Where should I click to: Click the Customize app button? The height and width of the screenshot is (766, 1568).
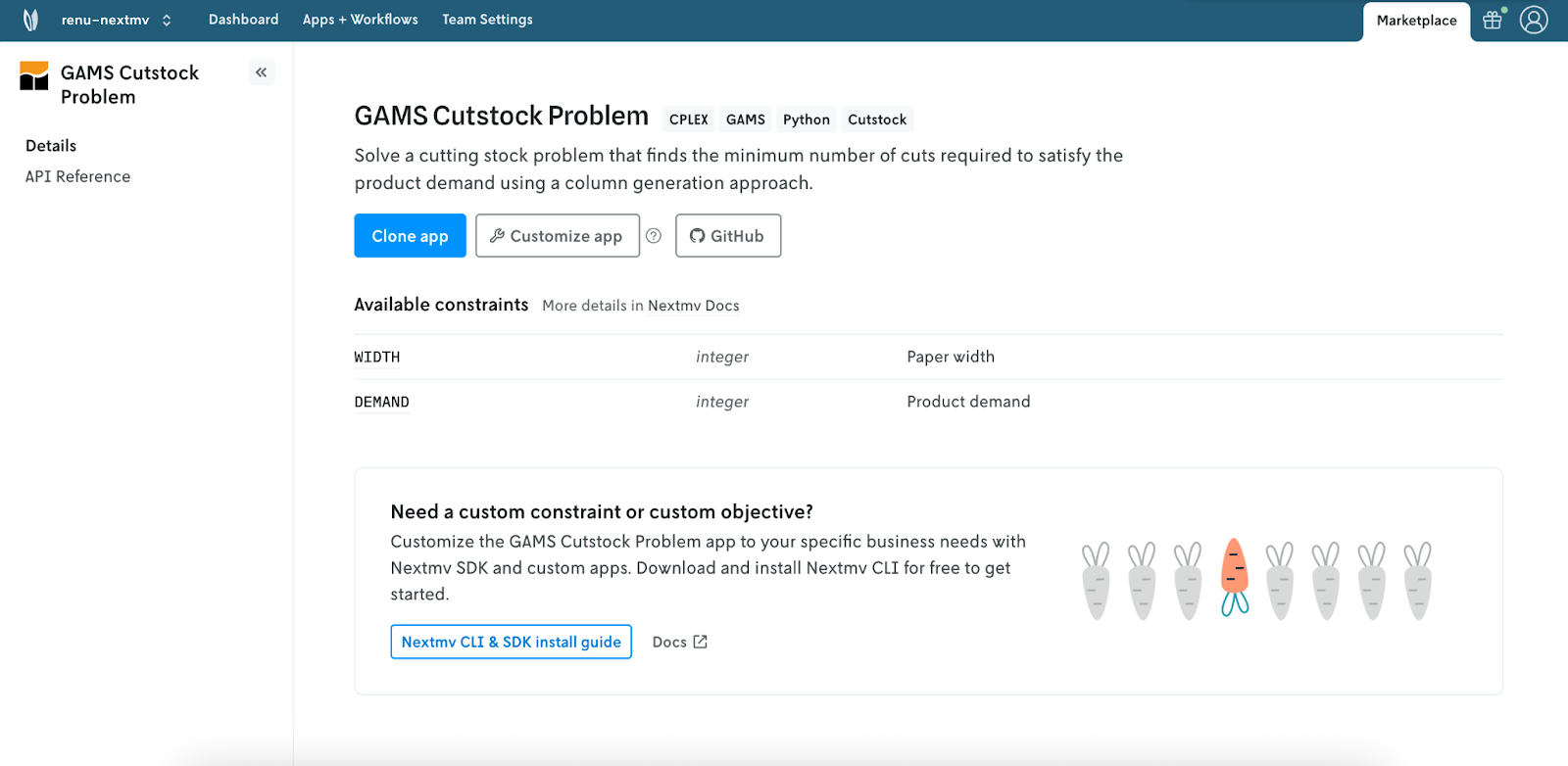pos(558,236)
